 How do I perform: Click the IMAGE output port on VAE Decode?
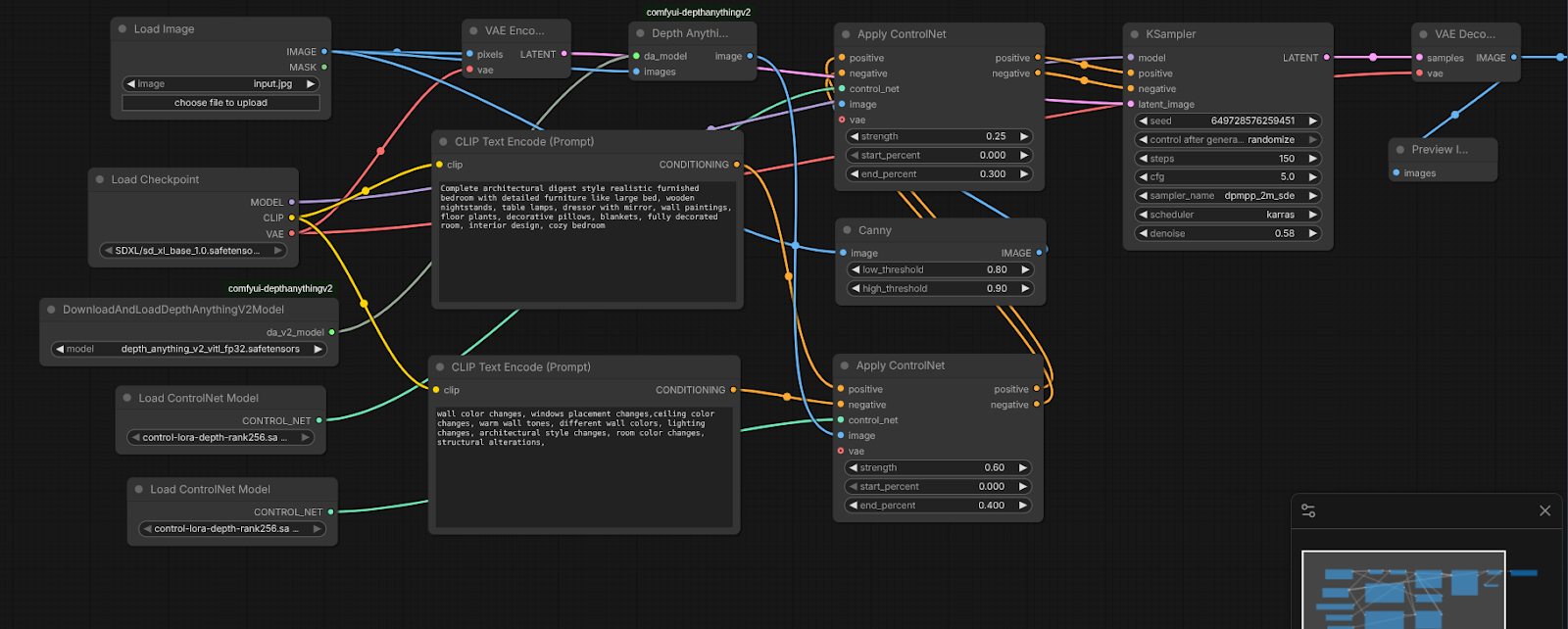pos(1514,58)
